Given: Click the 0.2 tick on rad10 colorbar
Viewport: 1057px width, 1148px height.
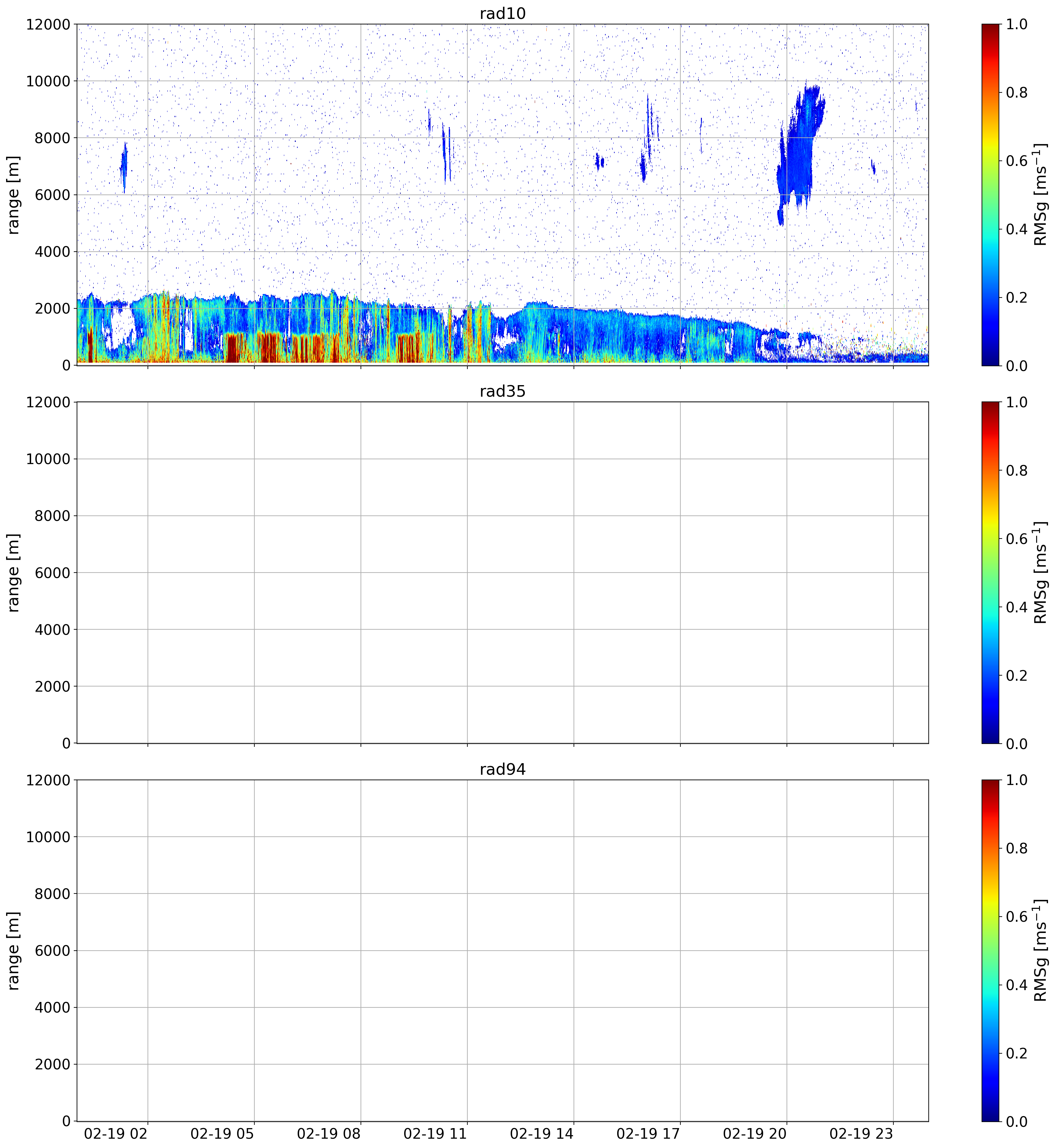Looking at the screenshot, I should tap(1016, 298).
